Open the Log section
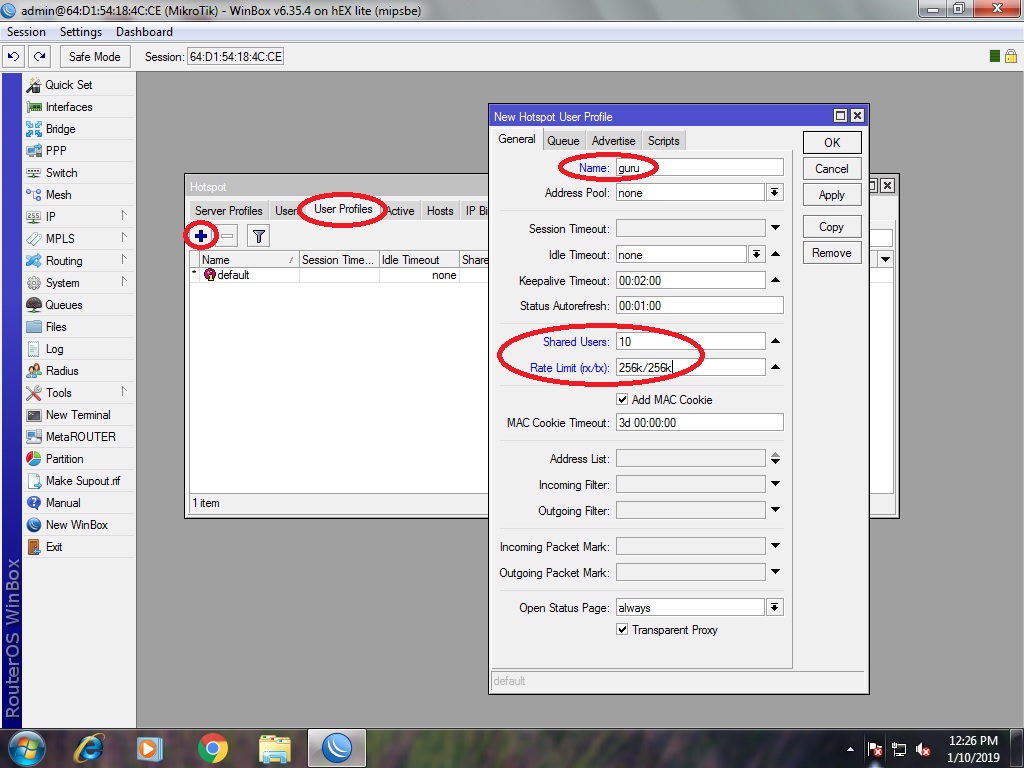Screen dimensions: 1024x768 (x=54, y=349)
